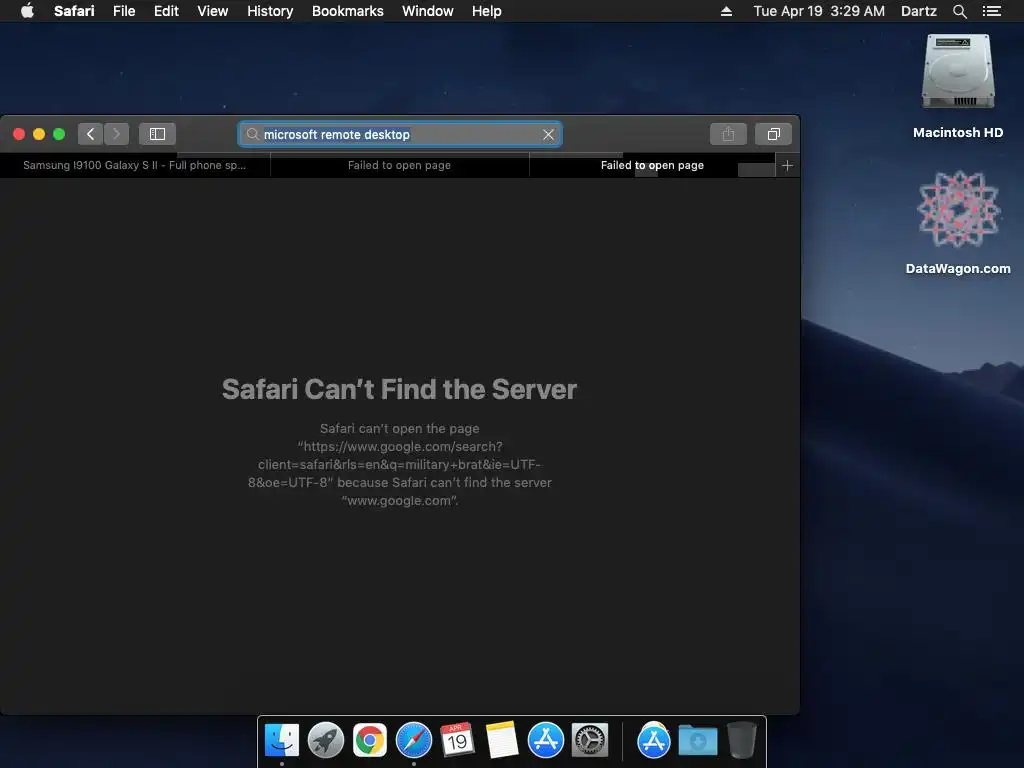Open Spotlight search in menu bar

pyautogui.click(x=959, y=11)
